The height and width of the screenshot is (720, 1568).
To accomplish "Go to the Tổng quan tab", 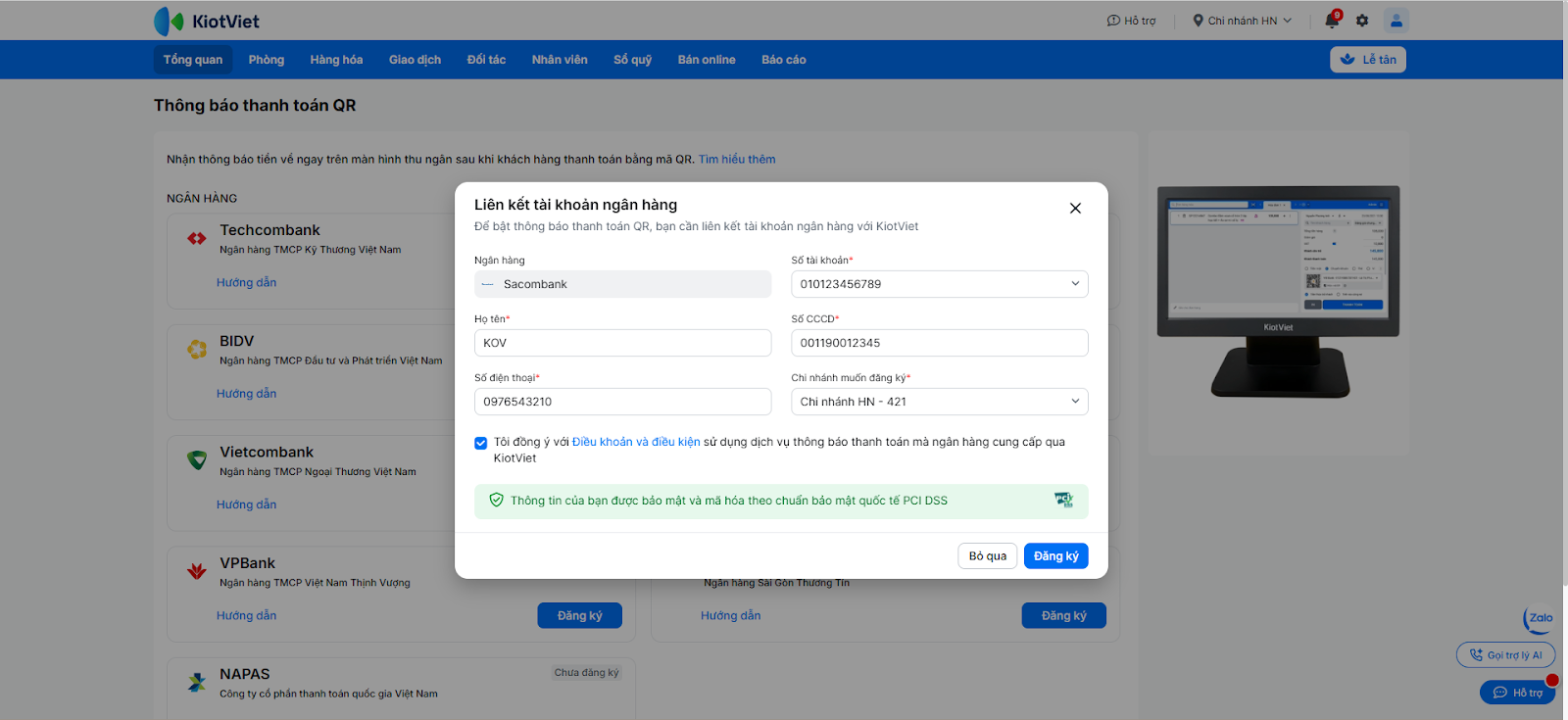I will click(x=193, y=60).
